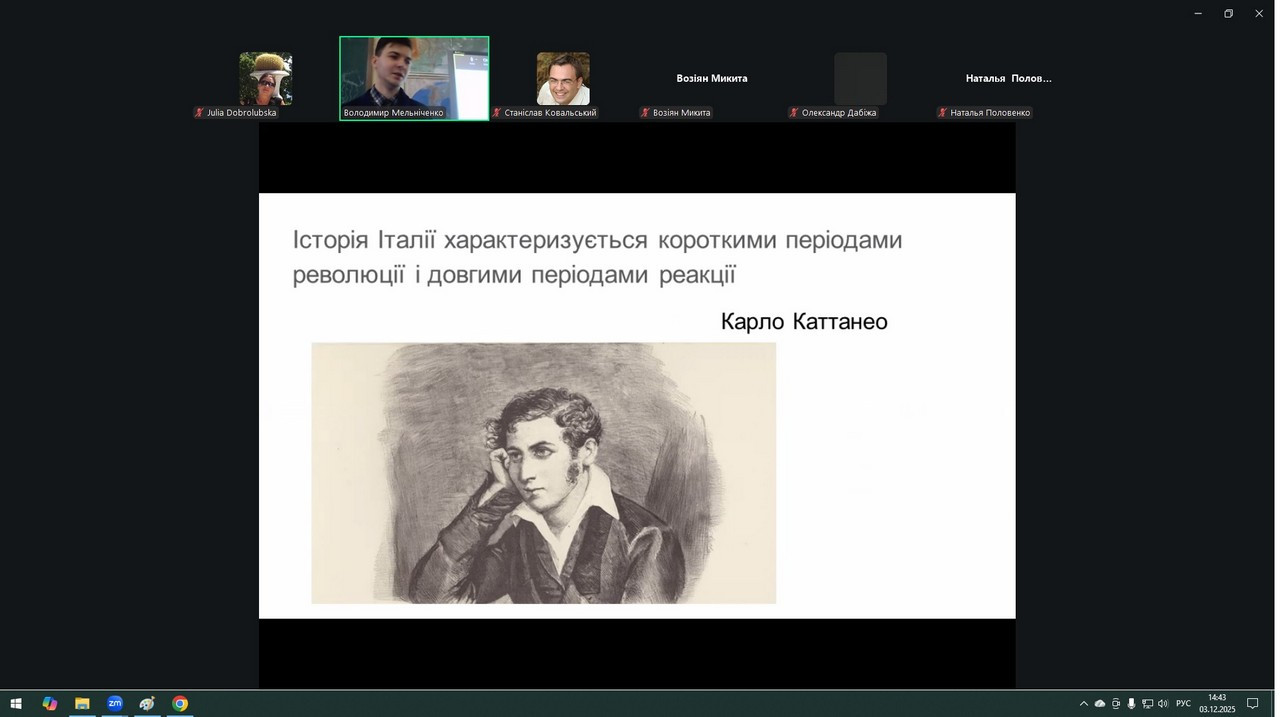Select Олександр Дабіжа participant tile
The image size is (1280, 717).
click(860, 79)
